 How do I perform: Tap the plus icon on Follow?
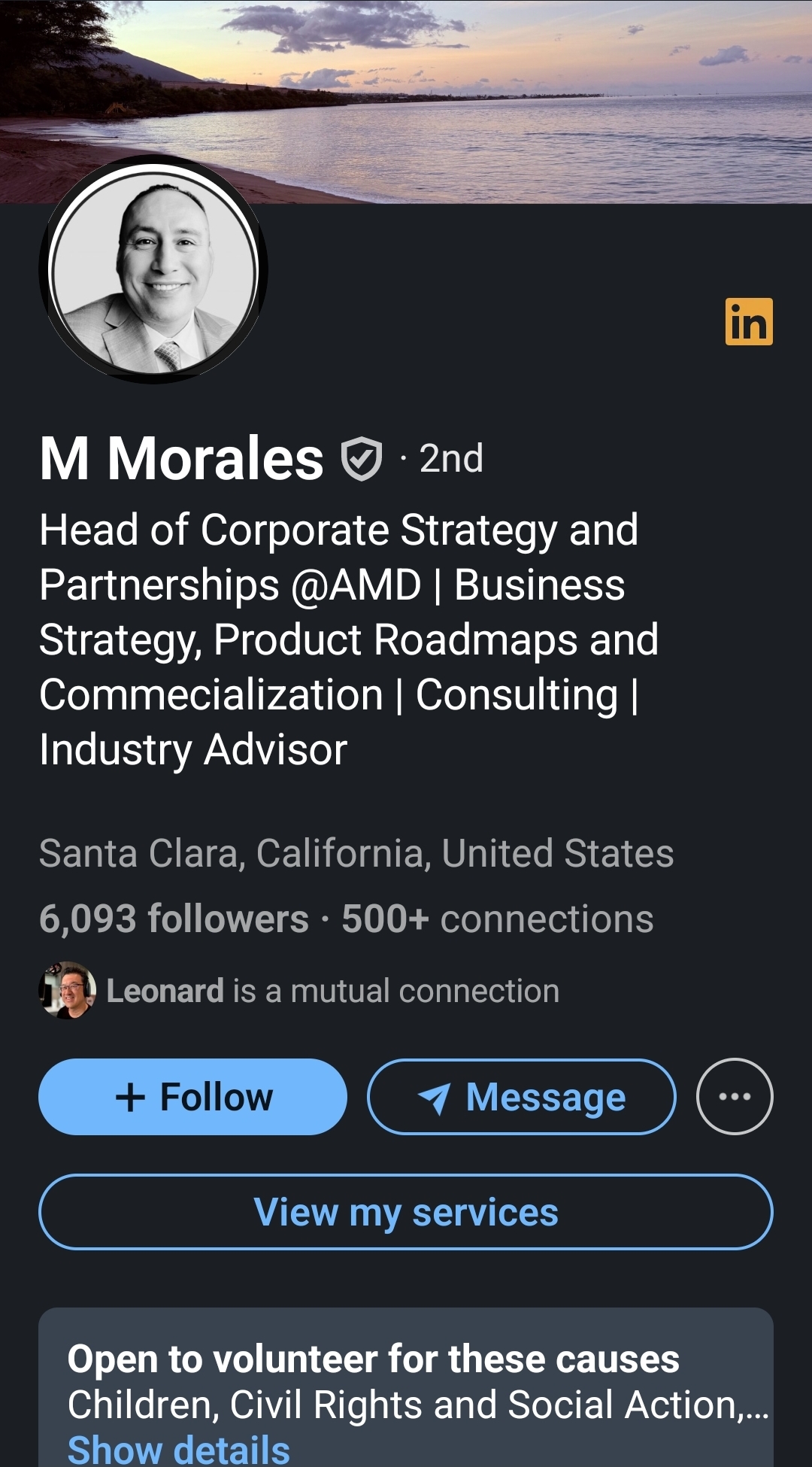click(130, 1097)
